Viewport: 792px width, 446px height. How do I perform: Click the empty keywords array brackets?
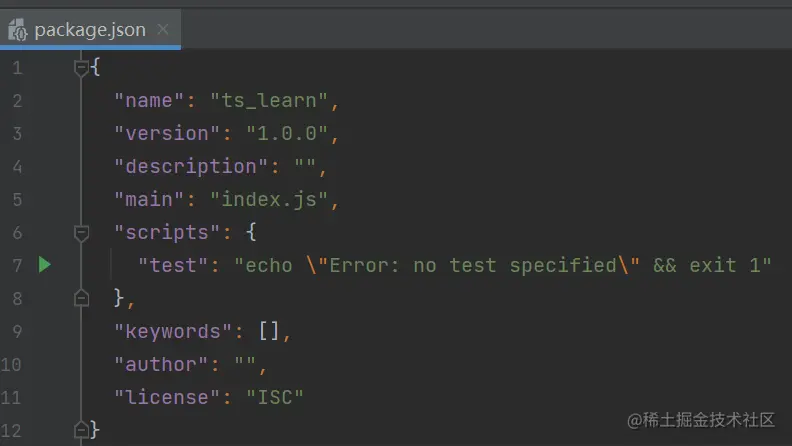[x=269, y=332]
